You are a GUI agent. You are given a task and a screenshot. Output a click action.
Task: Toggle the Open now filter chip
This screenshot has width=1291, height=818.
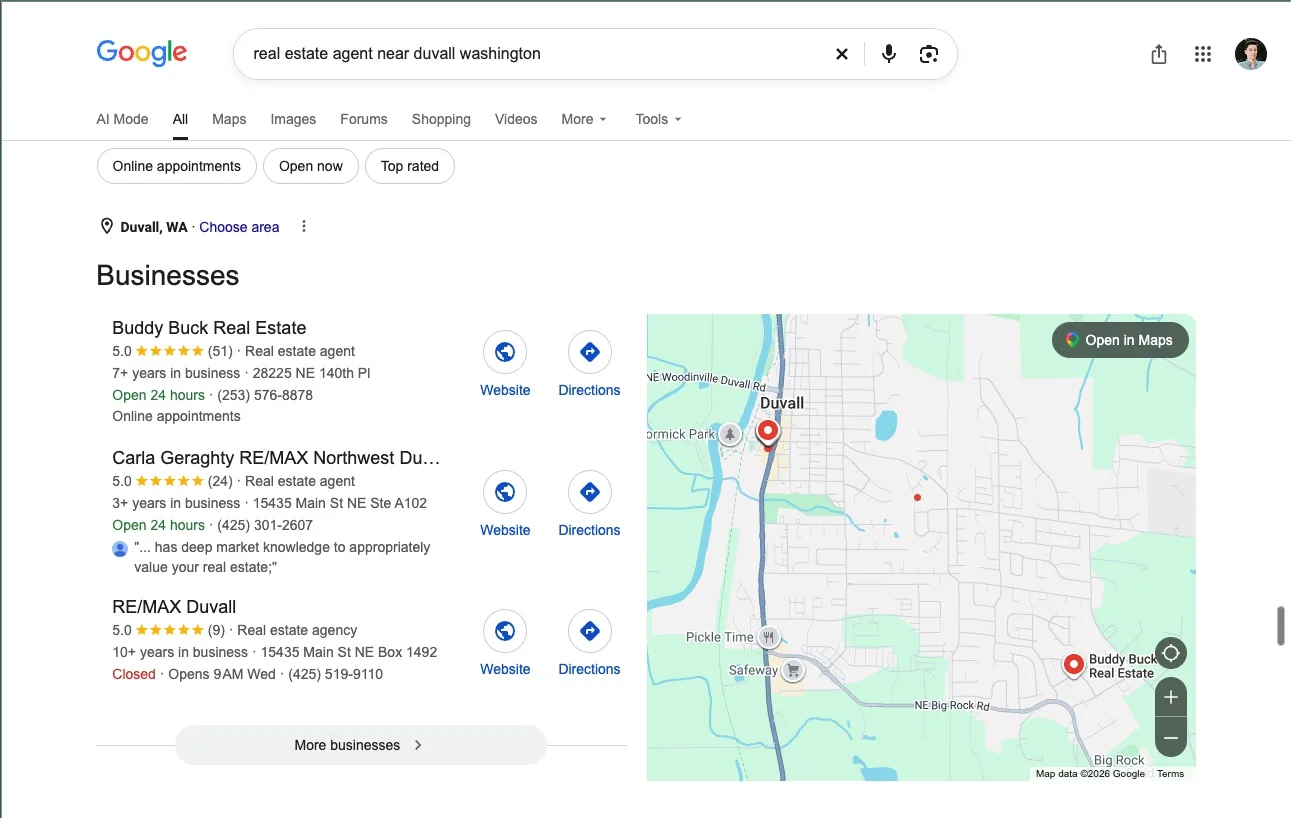tap(311, 166)
